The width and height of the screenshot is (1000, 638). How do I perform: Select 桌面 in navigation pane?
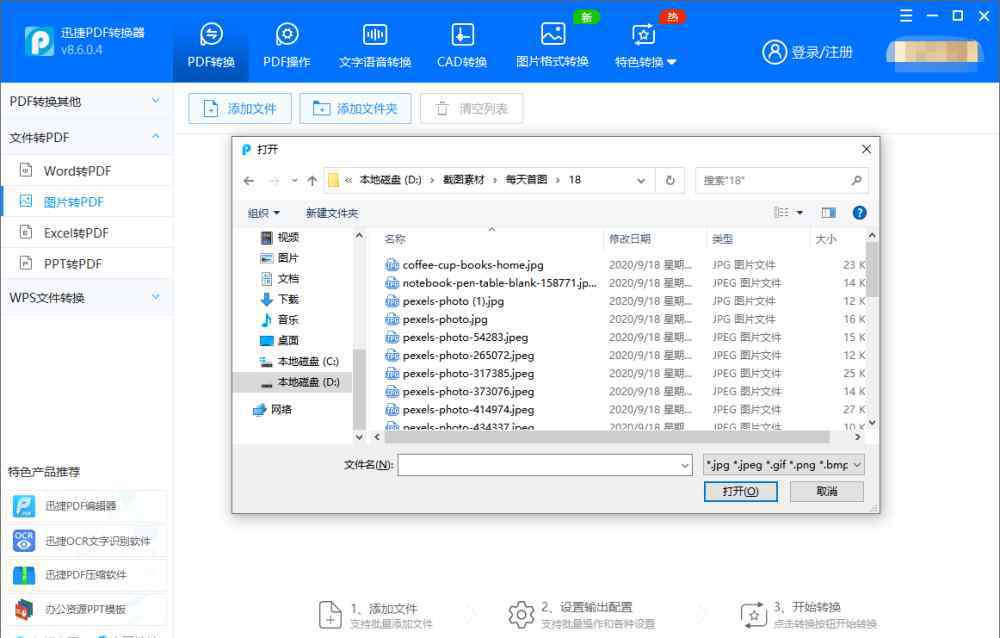(281, 340)
